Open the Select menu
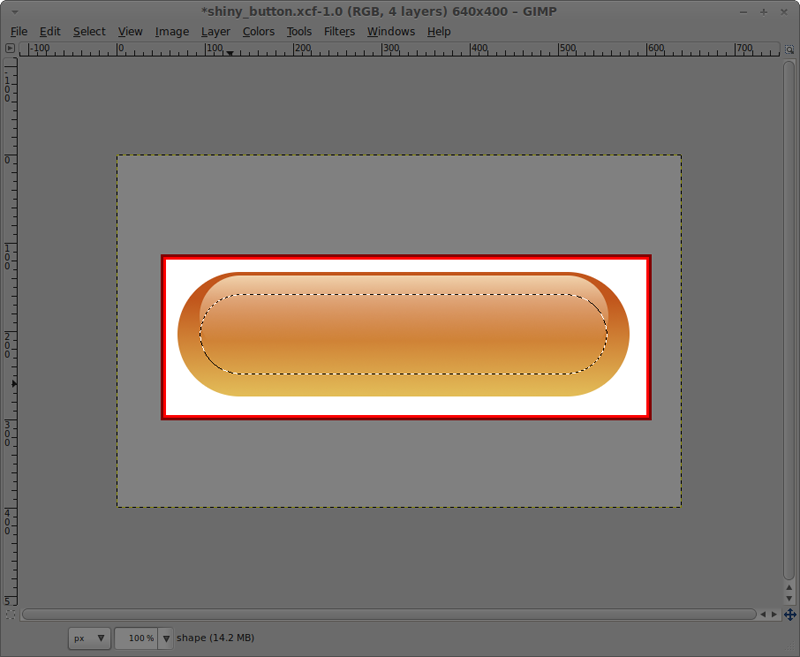800x657 pixels. tap(89, 31)
